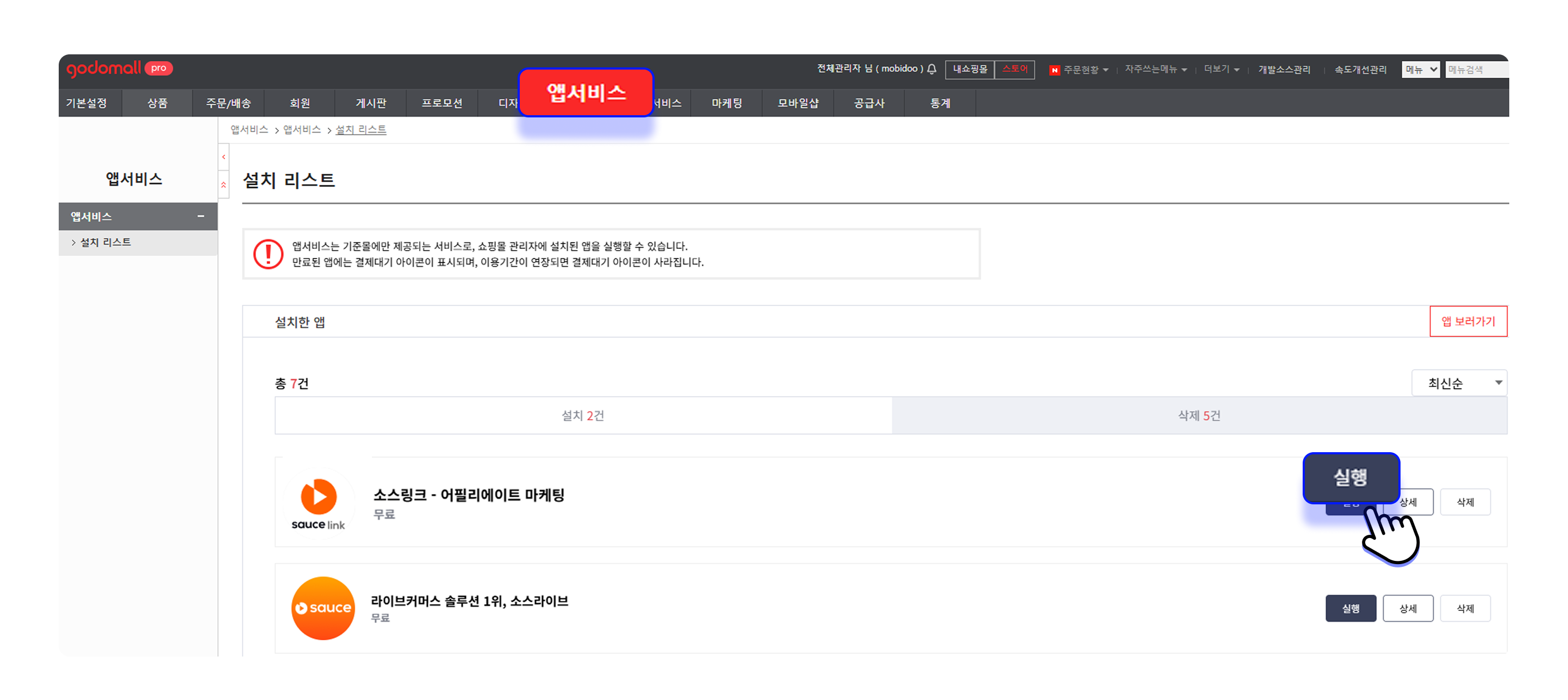
Task: Open the 최신순 sort dropdown
Action: [1458, 383]
